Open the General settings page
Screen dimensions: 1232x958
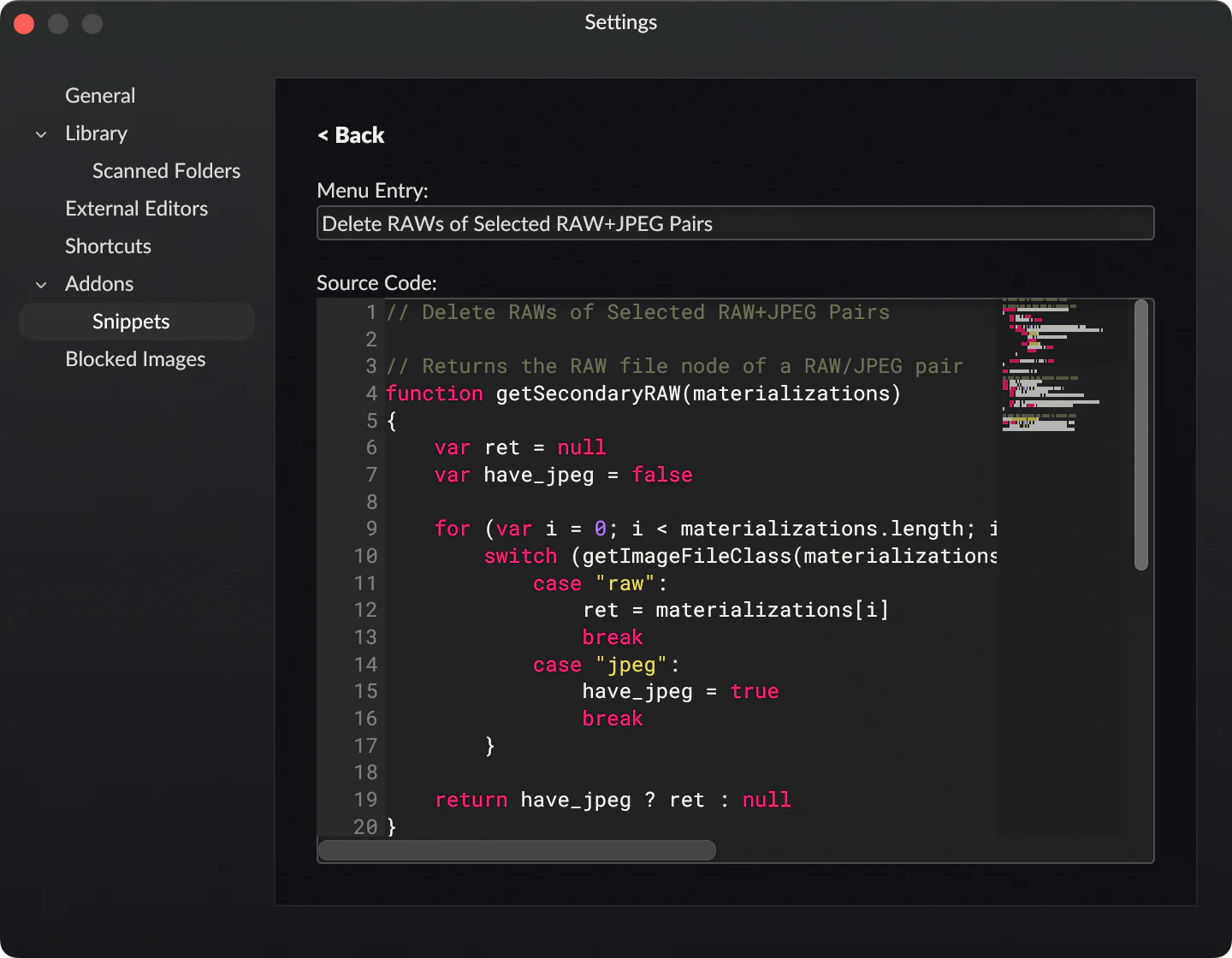pos(100,96)
